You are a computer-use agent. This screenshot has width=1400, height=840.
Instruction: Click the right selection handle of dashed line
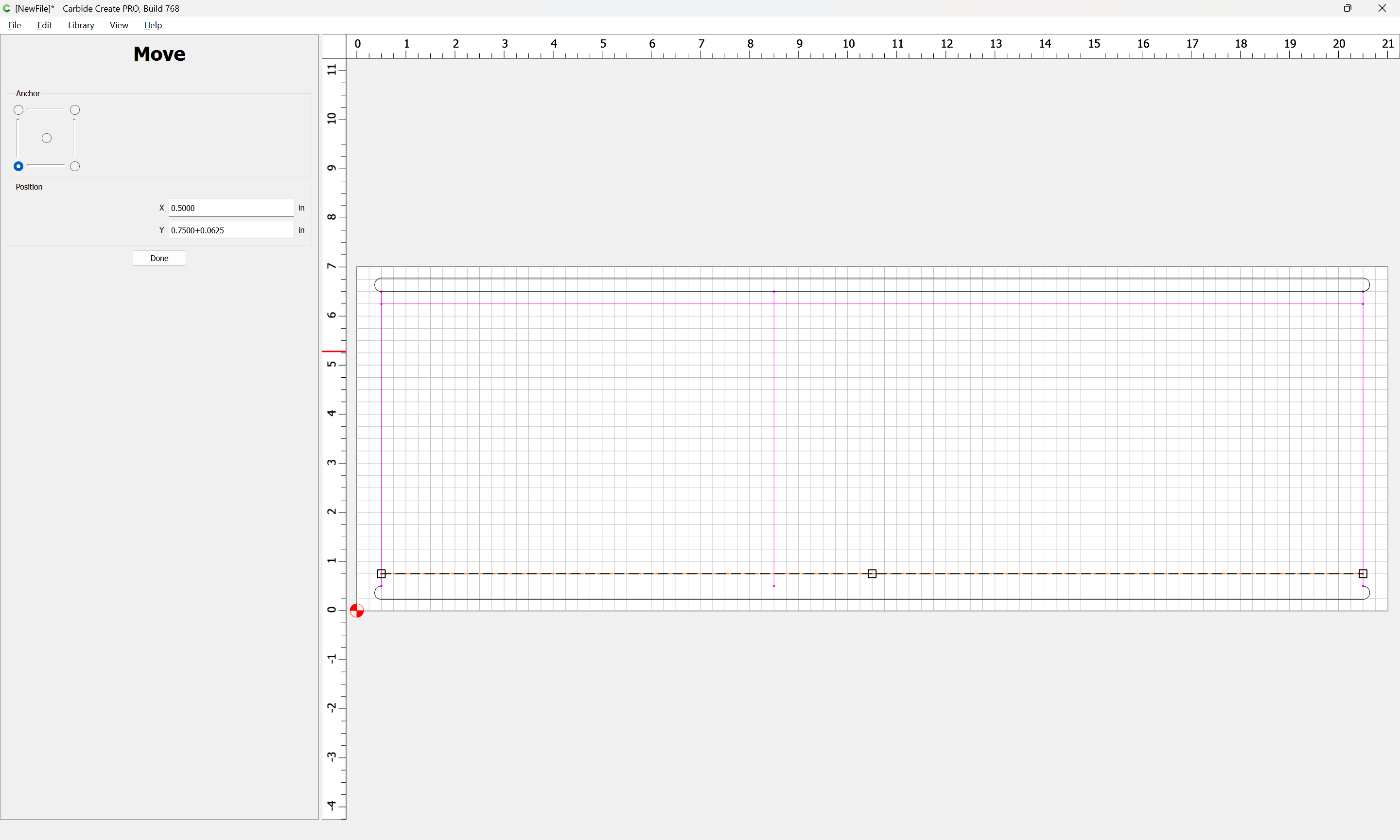pos(1363,574)
